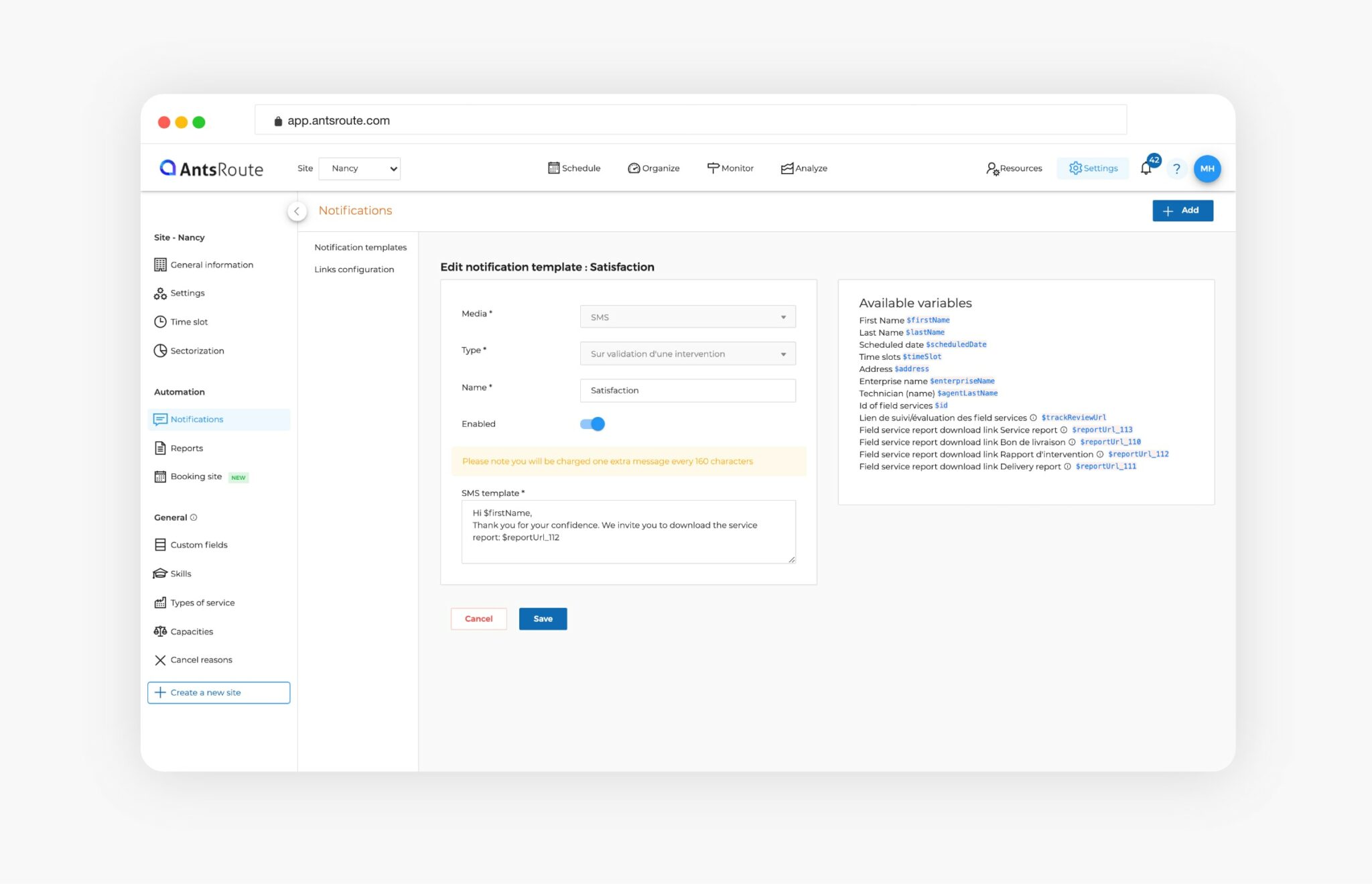Click the MH profile avatar

[x=1207, y=168]
